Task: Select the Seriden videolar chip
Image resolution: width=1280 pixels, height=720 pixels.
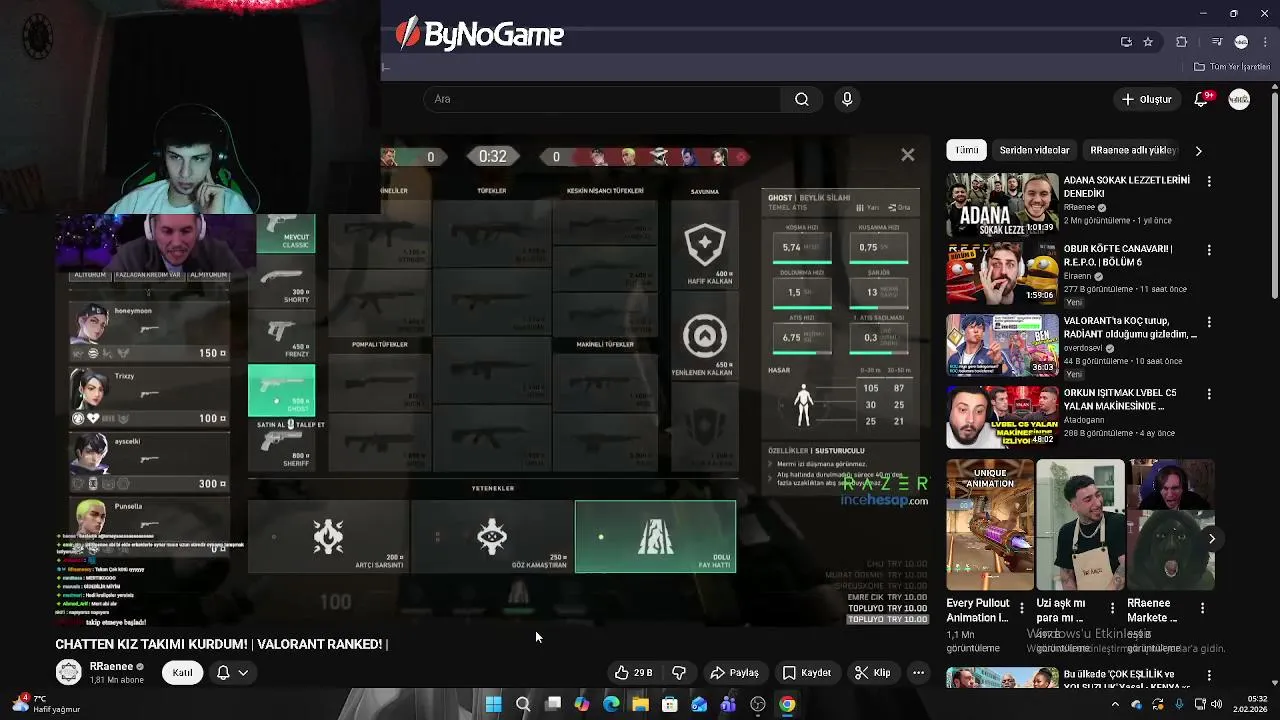Action: pyautogui.click(x=1034, y=150)
